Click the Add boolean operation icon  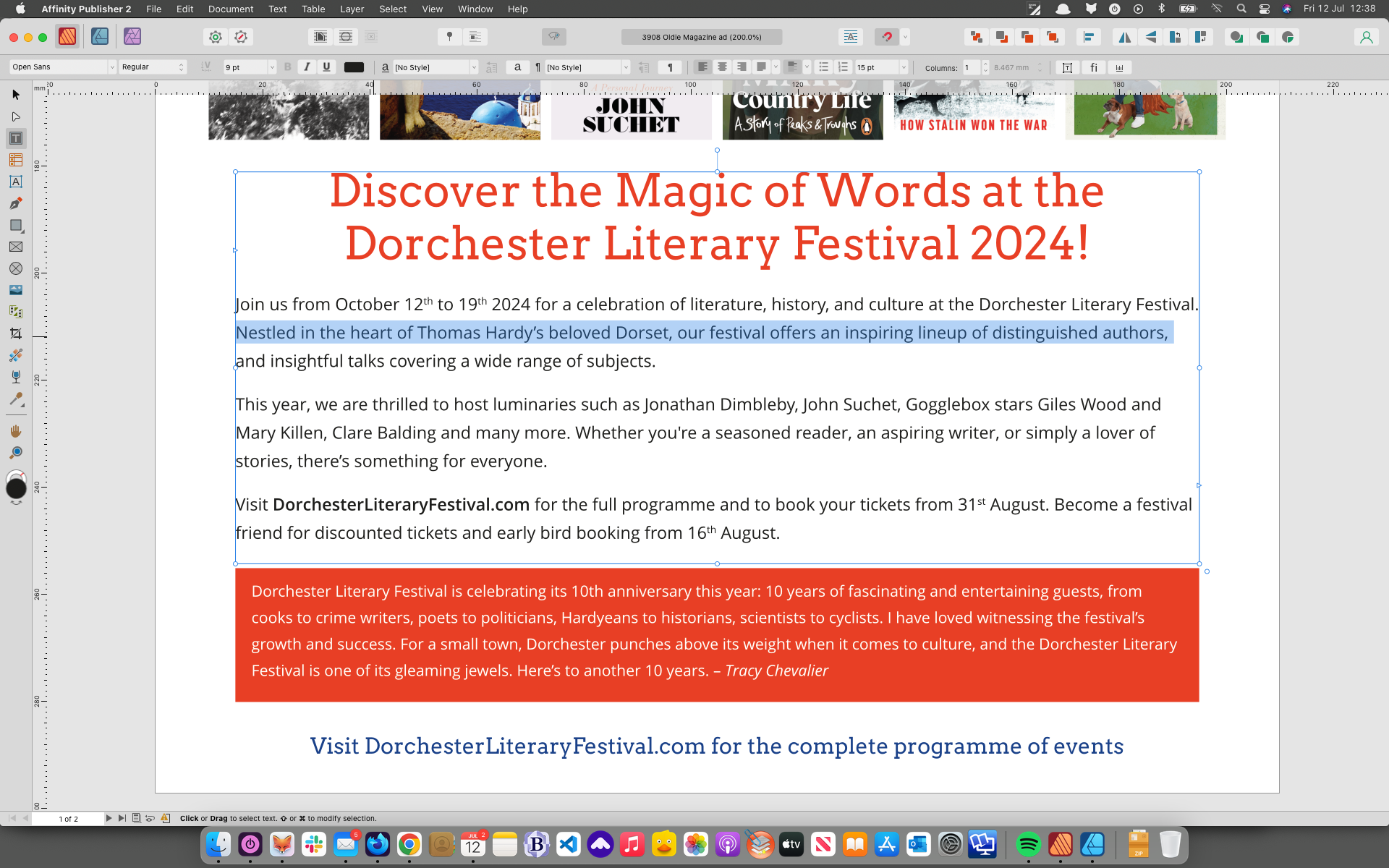tap(1236, 37)
